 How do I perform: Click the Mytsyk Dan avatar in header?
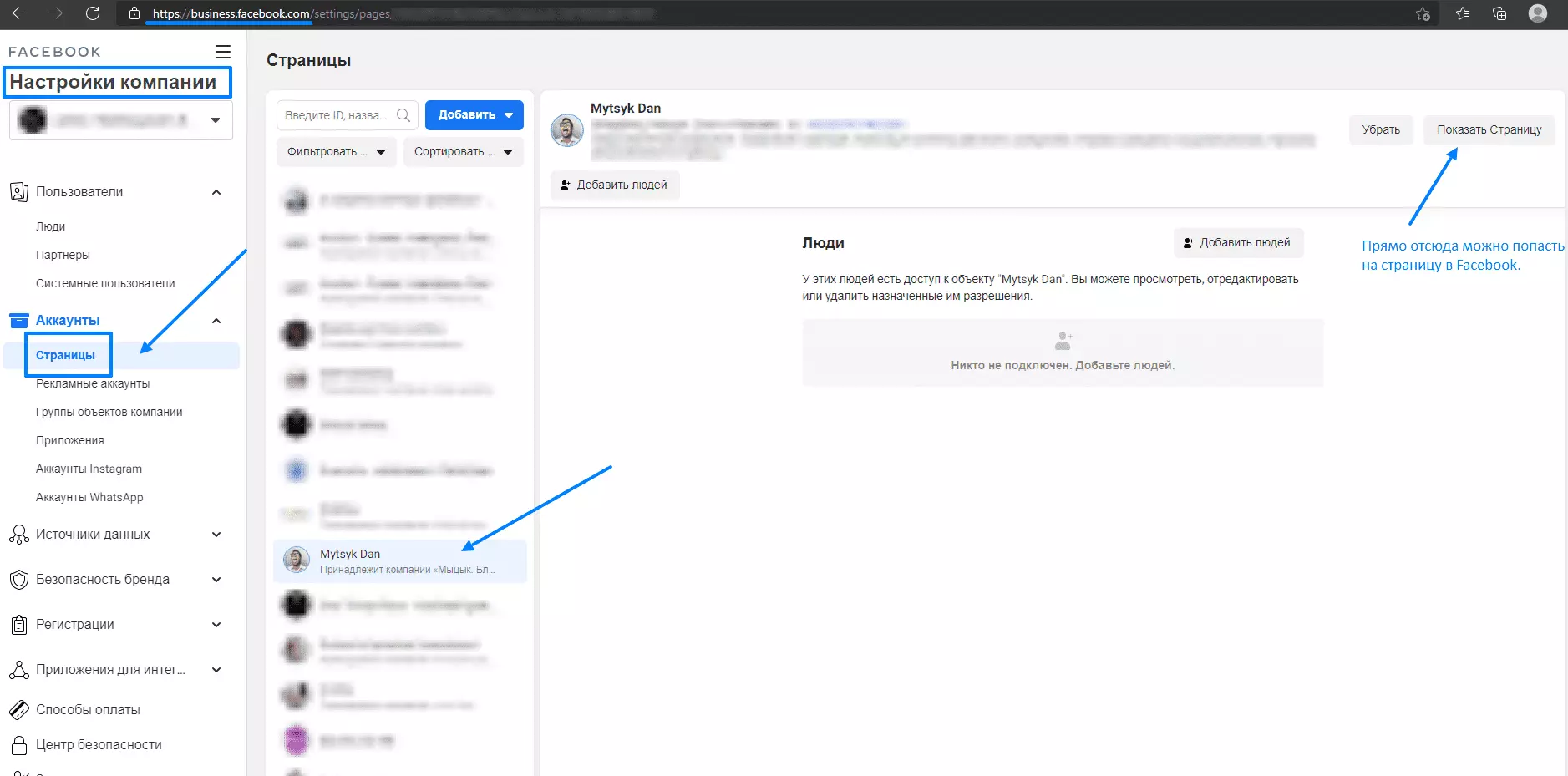[x=567, y=130]
